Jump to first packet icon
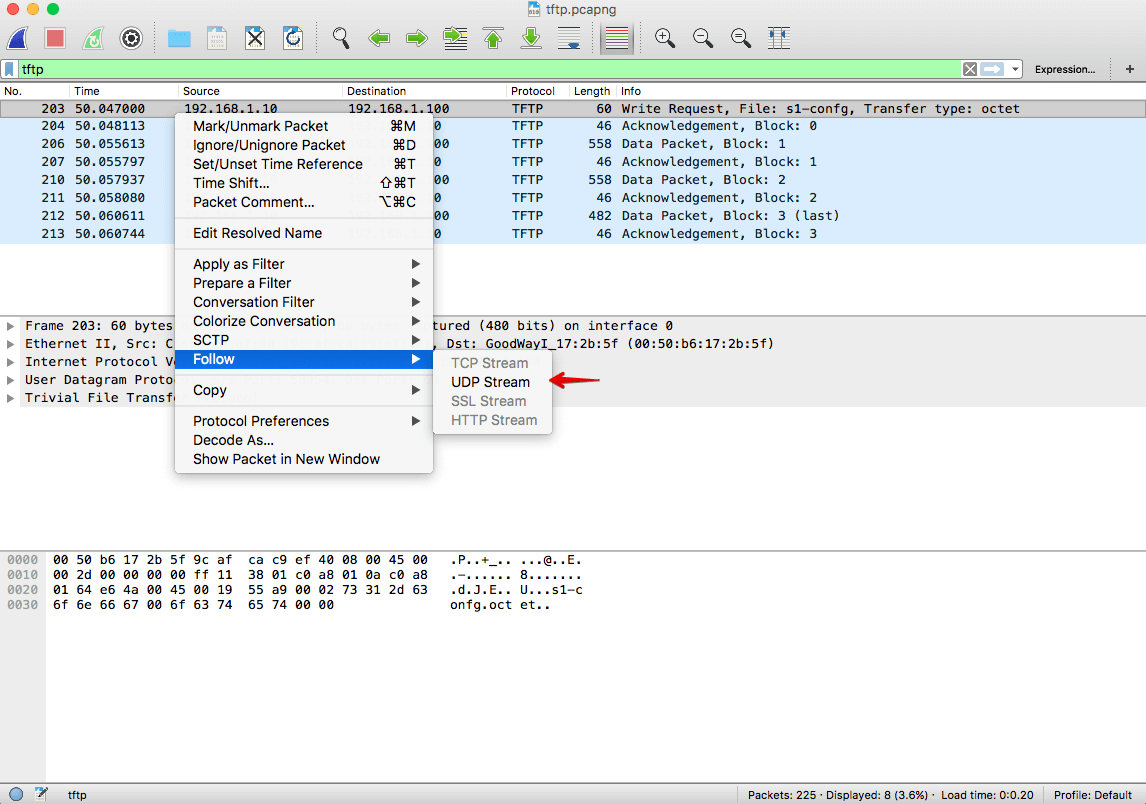This screenshot has width=1146, height=804. point(493,38)
